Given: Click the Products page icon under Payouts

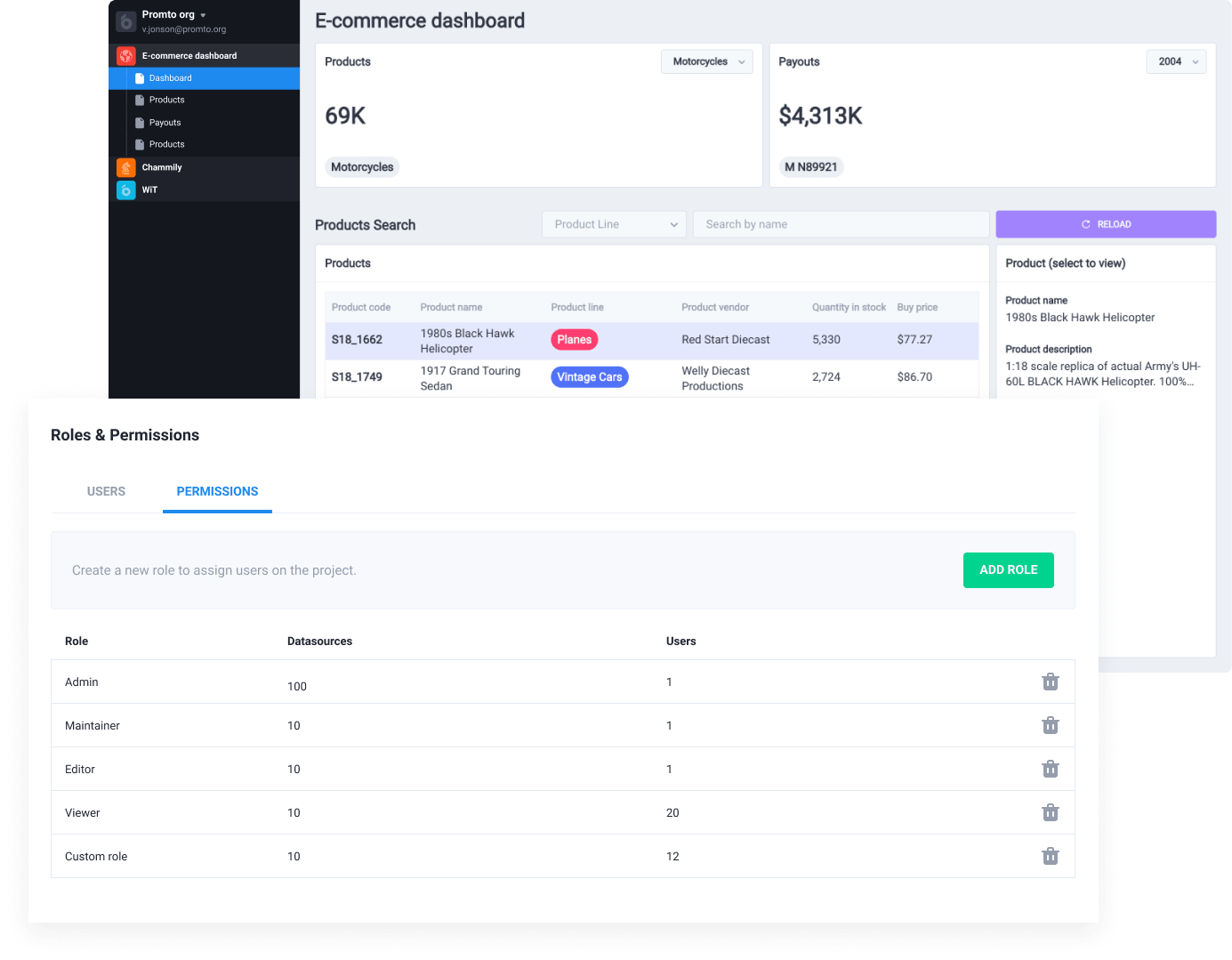Looking at the screenshot, I should coord(140,144).
